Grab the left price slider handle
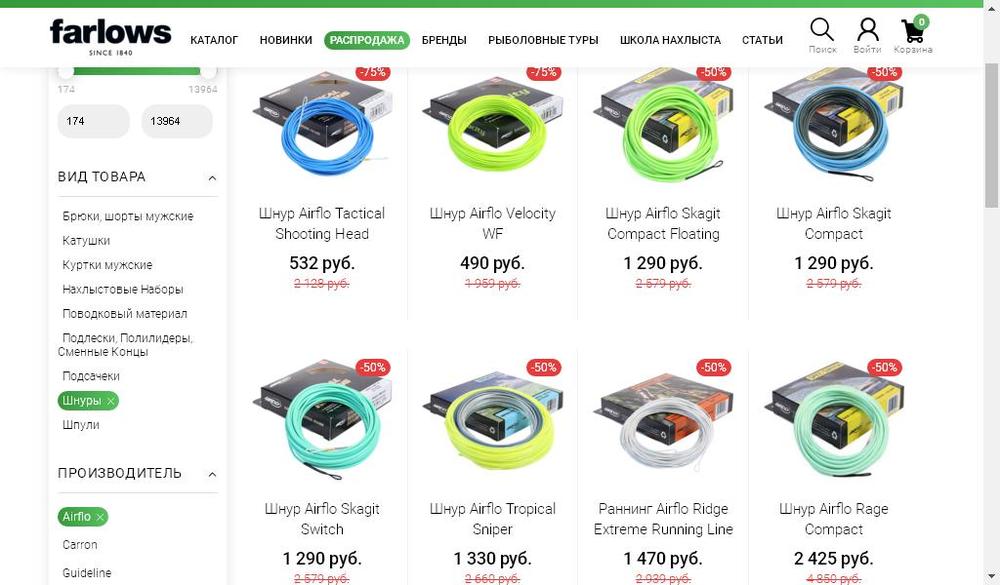 click(66, 71)
